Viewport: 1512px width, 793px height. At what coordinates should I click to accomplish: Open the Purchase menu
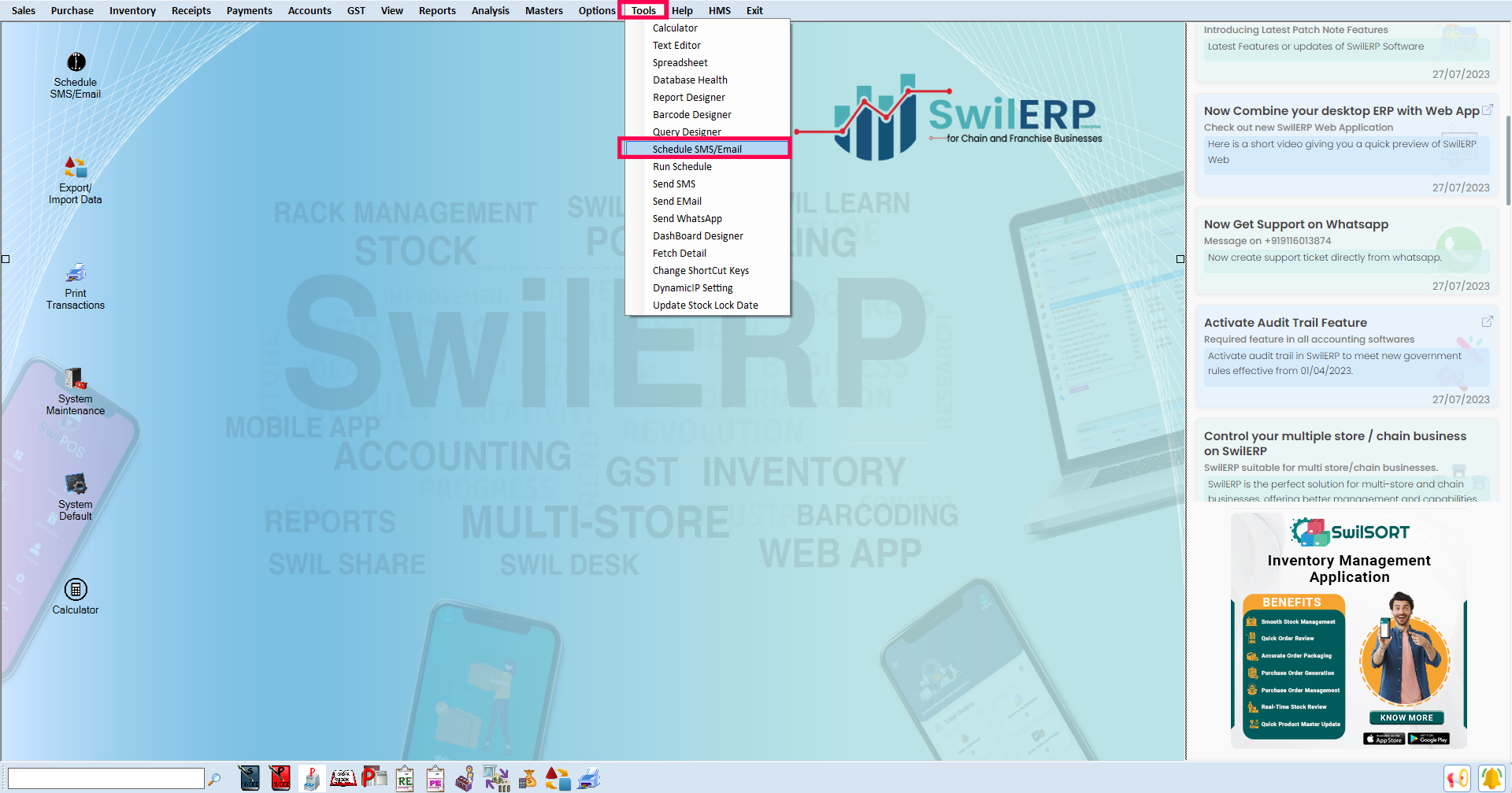(x=72, y=10)
